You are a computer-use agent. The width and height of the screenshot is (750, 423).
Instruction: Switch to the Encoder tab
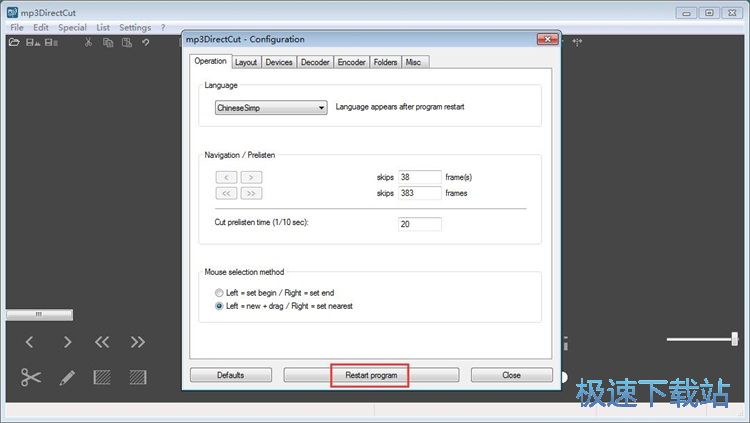click(352, 62)
